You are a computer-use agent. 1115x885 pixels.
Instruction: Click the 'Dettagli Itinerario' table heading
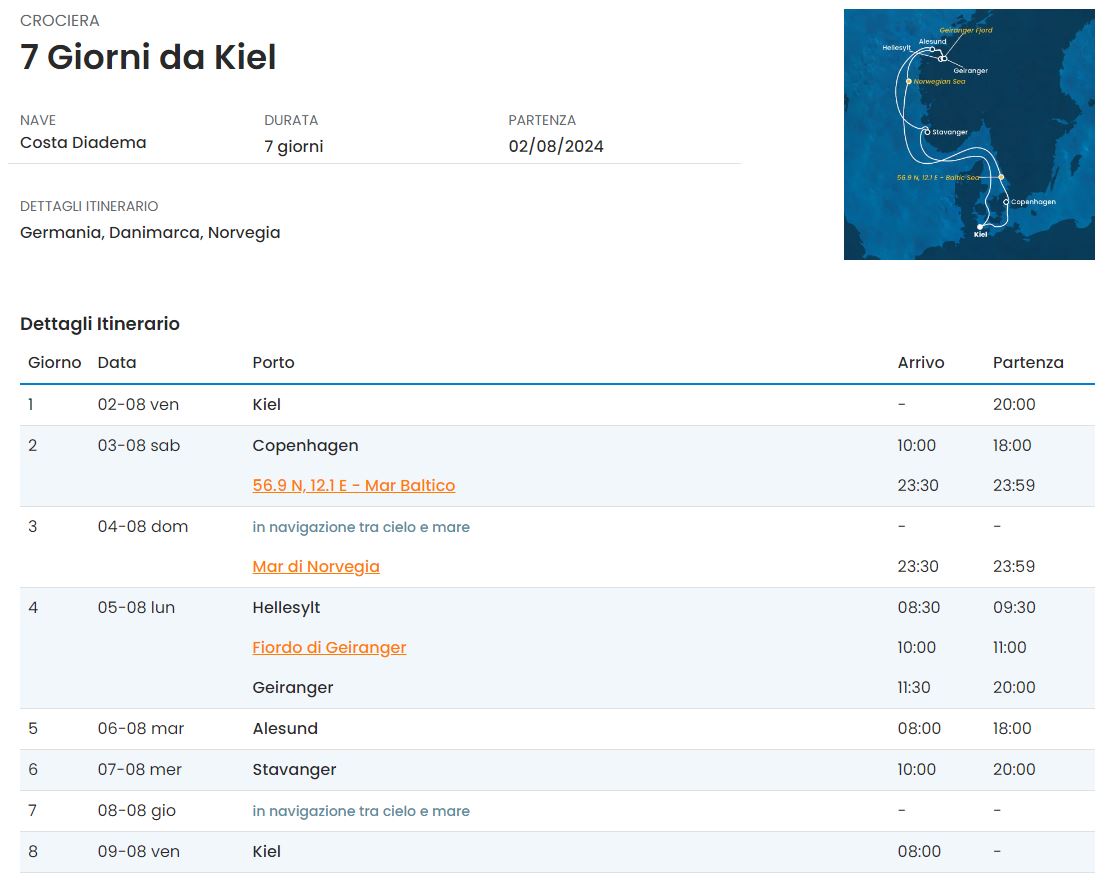coord(100,324)
